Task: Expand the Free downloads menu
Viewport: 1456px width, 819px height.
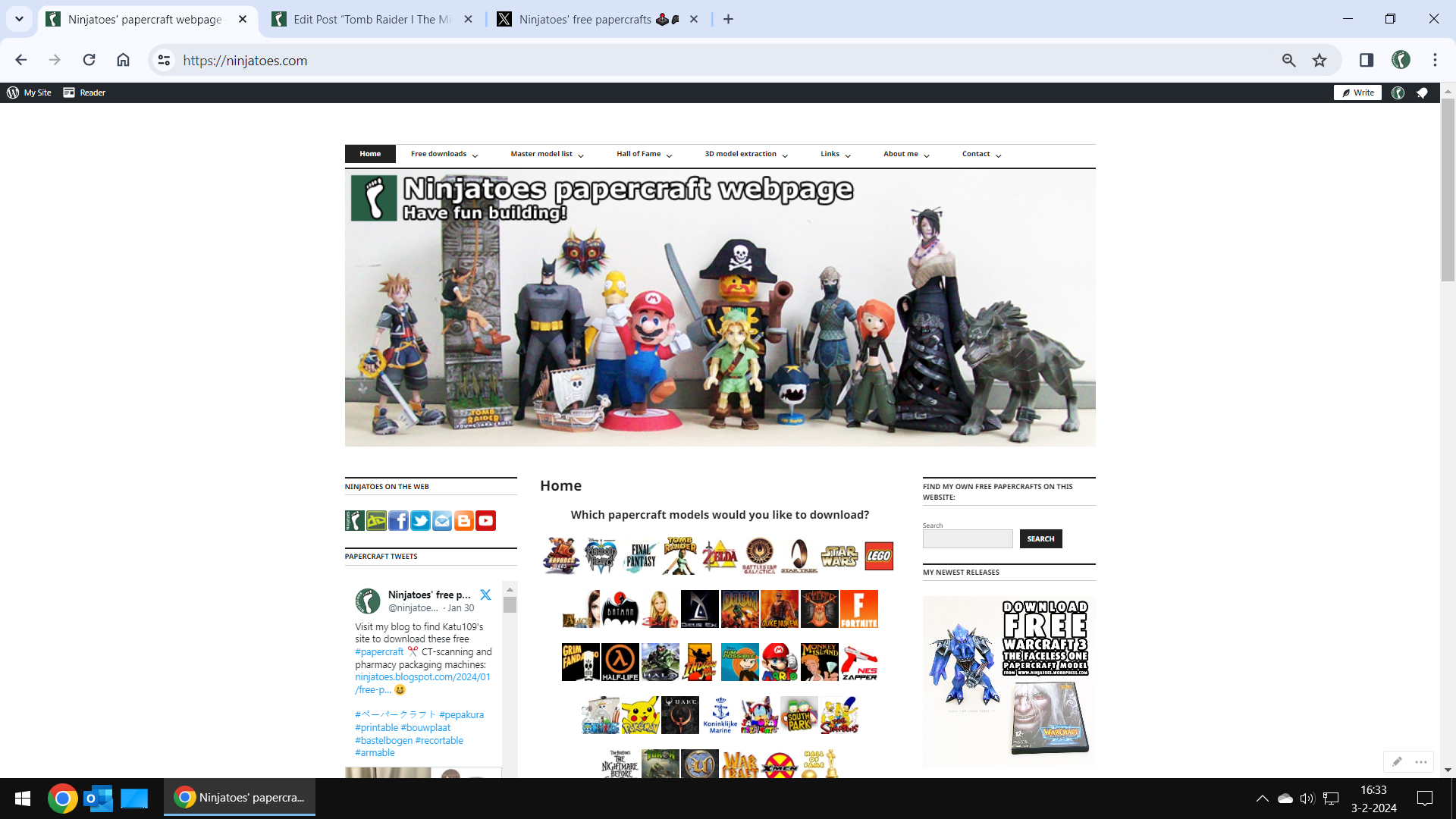Action: point(444,154)
